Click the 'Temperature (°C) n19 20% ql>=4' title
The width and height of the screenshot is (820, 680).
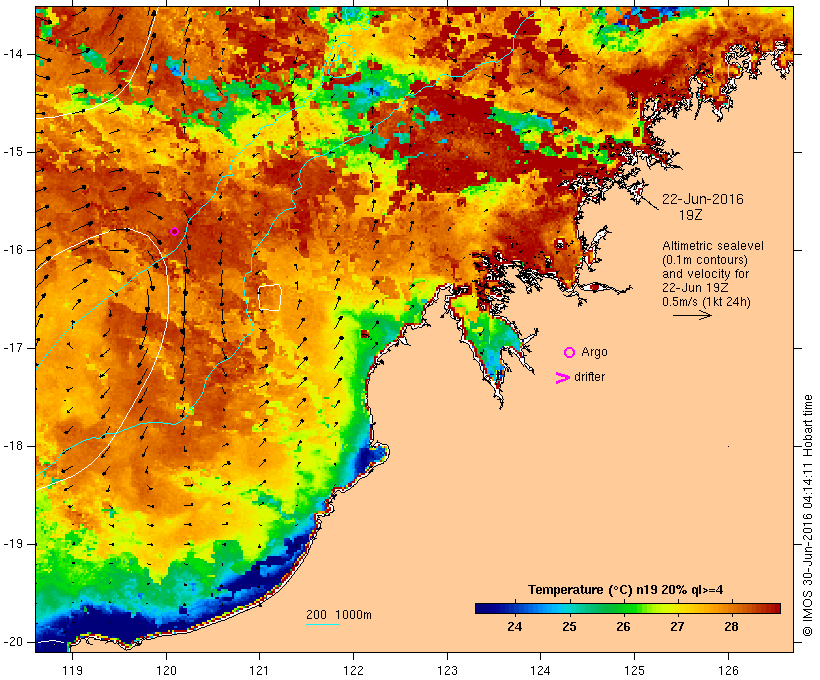click(625, 590)
